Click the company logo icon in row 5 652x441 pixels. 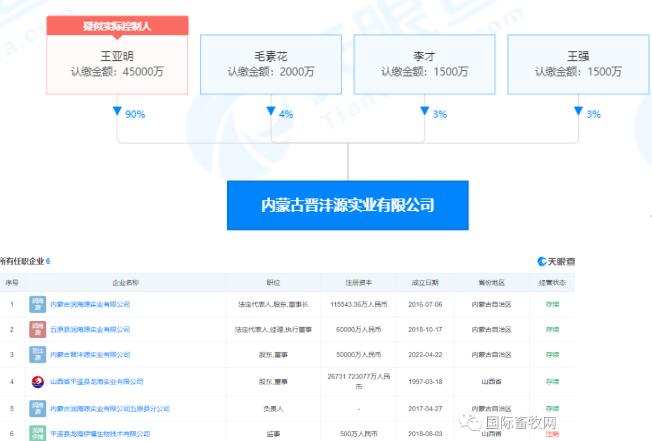tap(37, 409)
